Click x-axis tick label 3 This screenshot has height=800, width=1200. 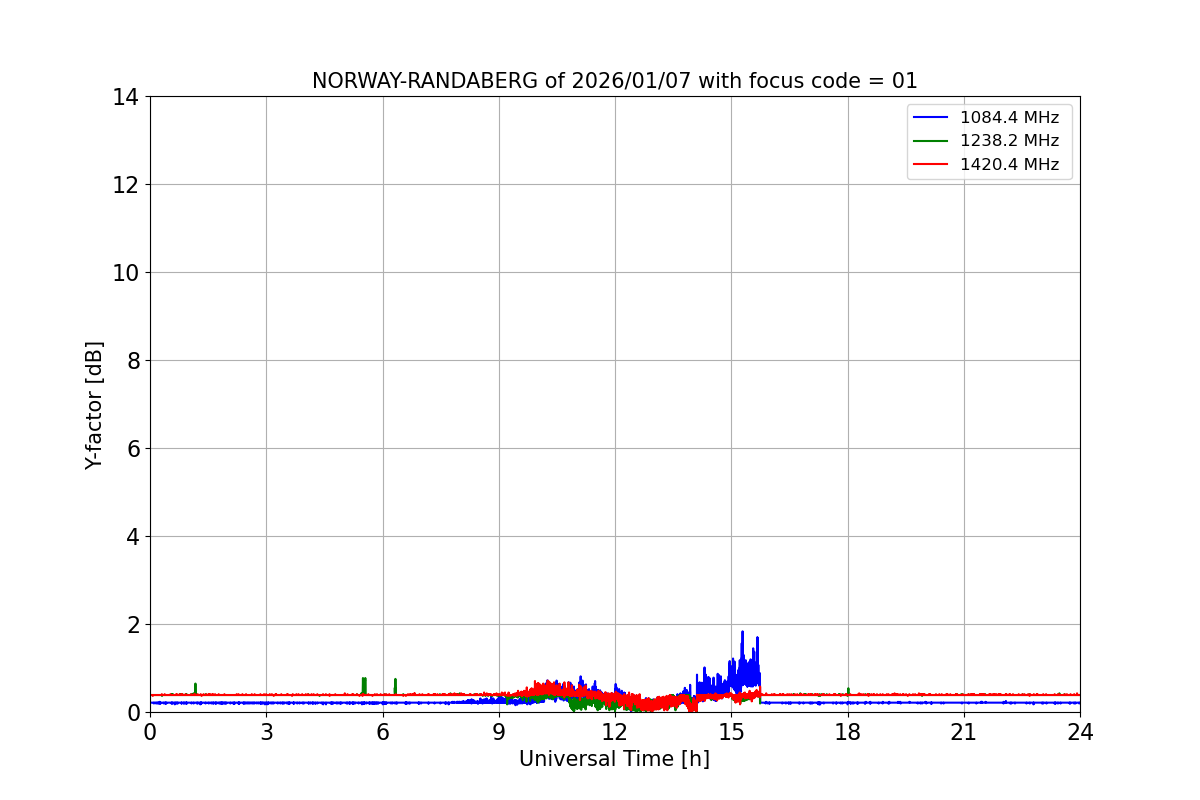coord(266,732)
